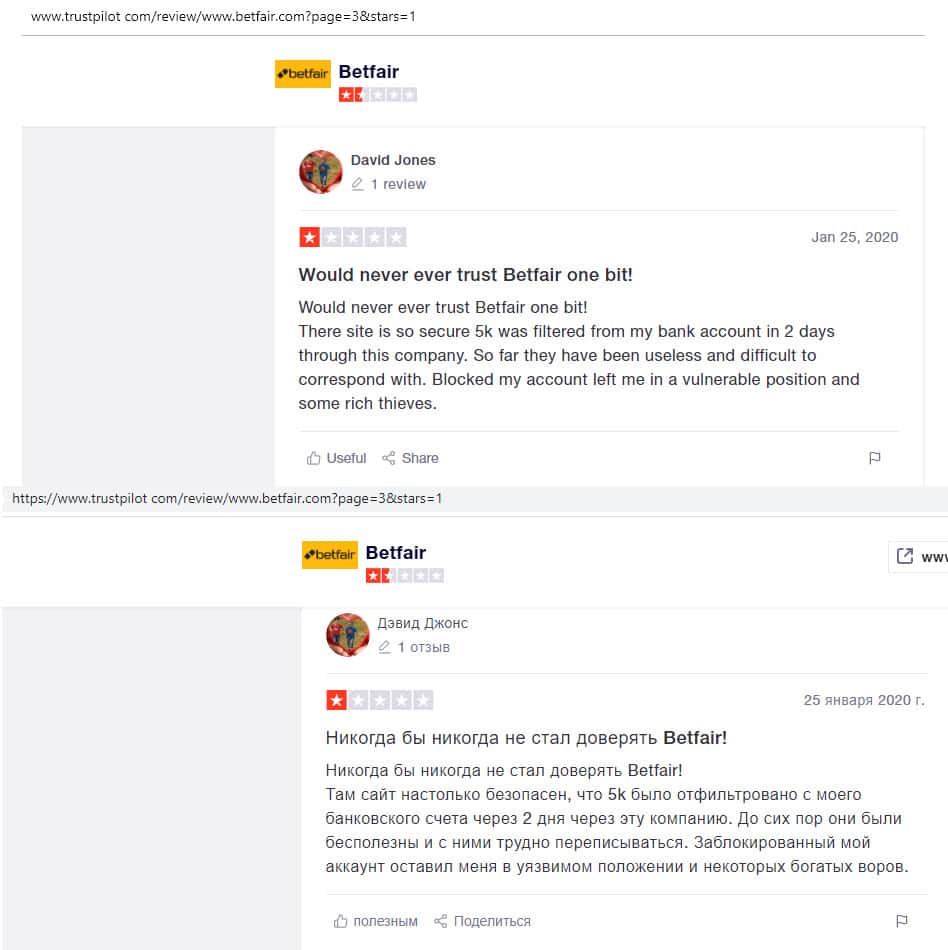Flag the David Jones review

pos(874,458)
